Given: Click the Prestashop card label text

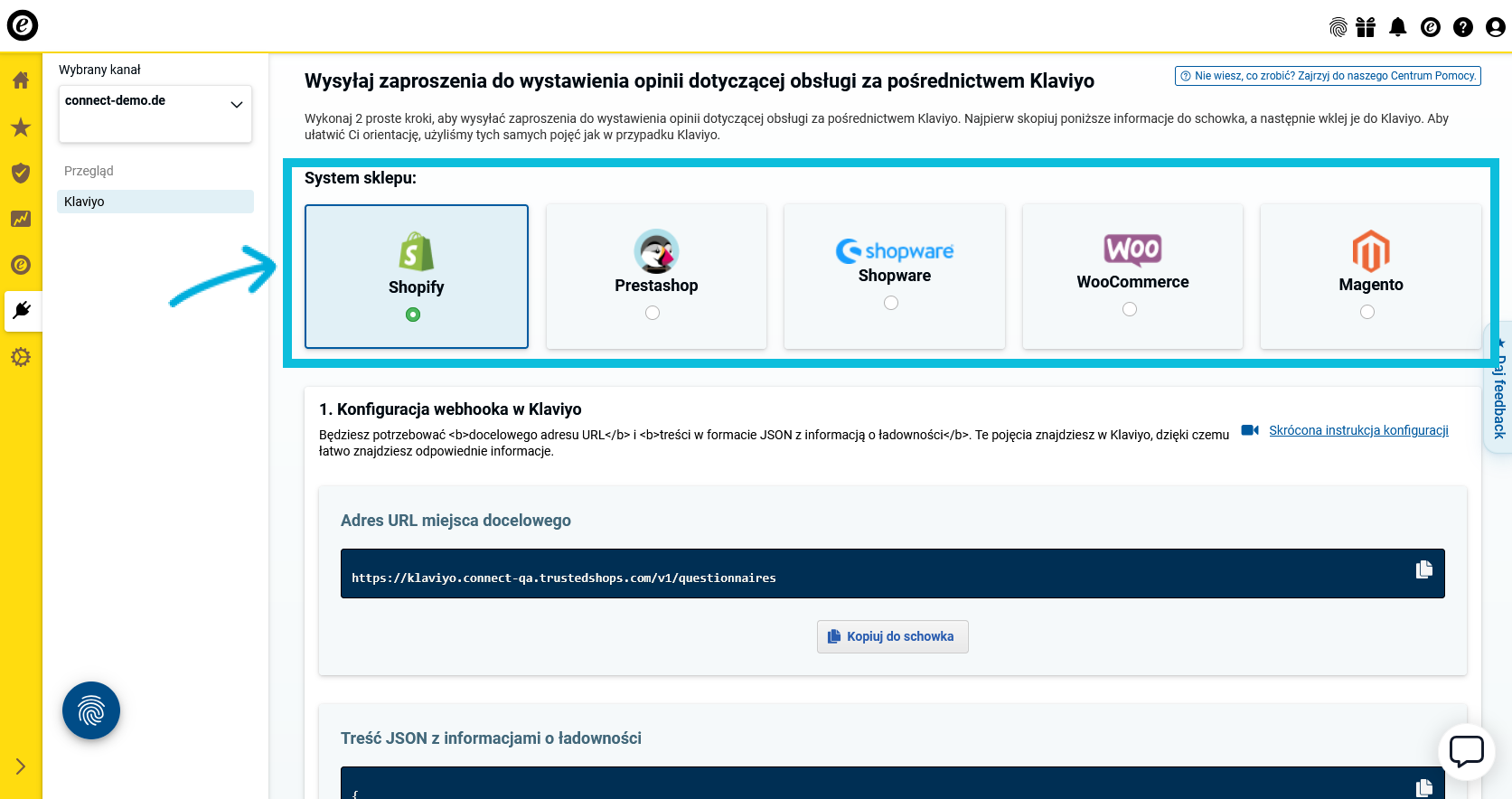Looking at the screenshot, I should [656, 286].
